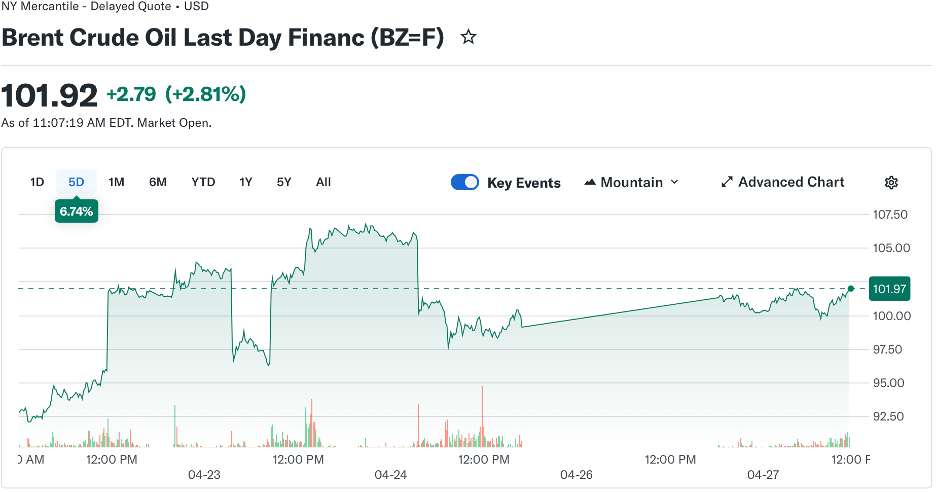Select the 1Y time range
936x492 pixels.
pyautogui.click(x=246, y=182)
